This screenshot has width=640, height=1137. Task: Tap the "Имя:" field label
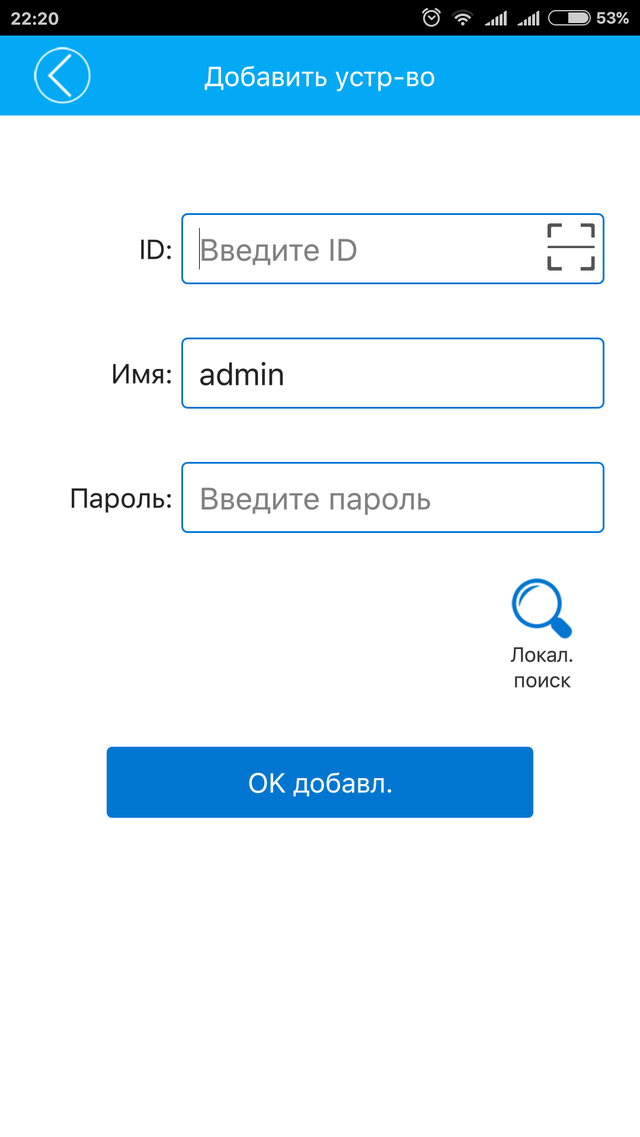pos(141,375)
